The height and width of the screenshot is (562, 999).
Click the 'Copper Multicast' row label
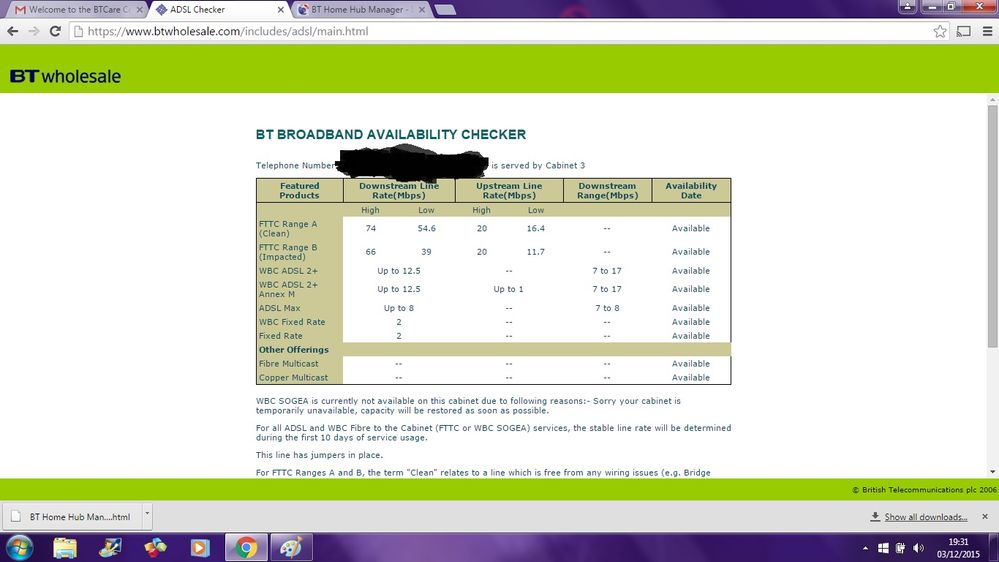click(x=293, y=377)
